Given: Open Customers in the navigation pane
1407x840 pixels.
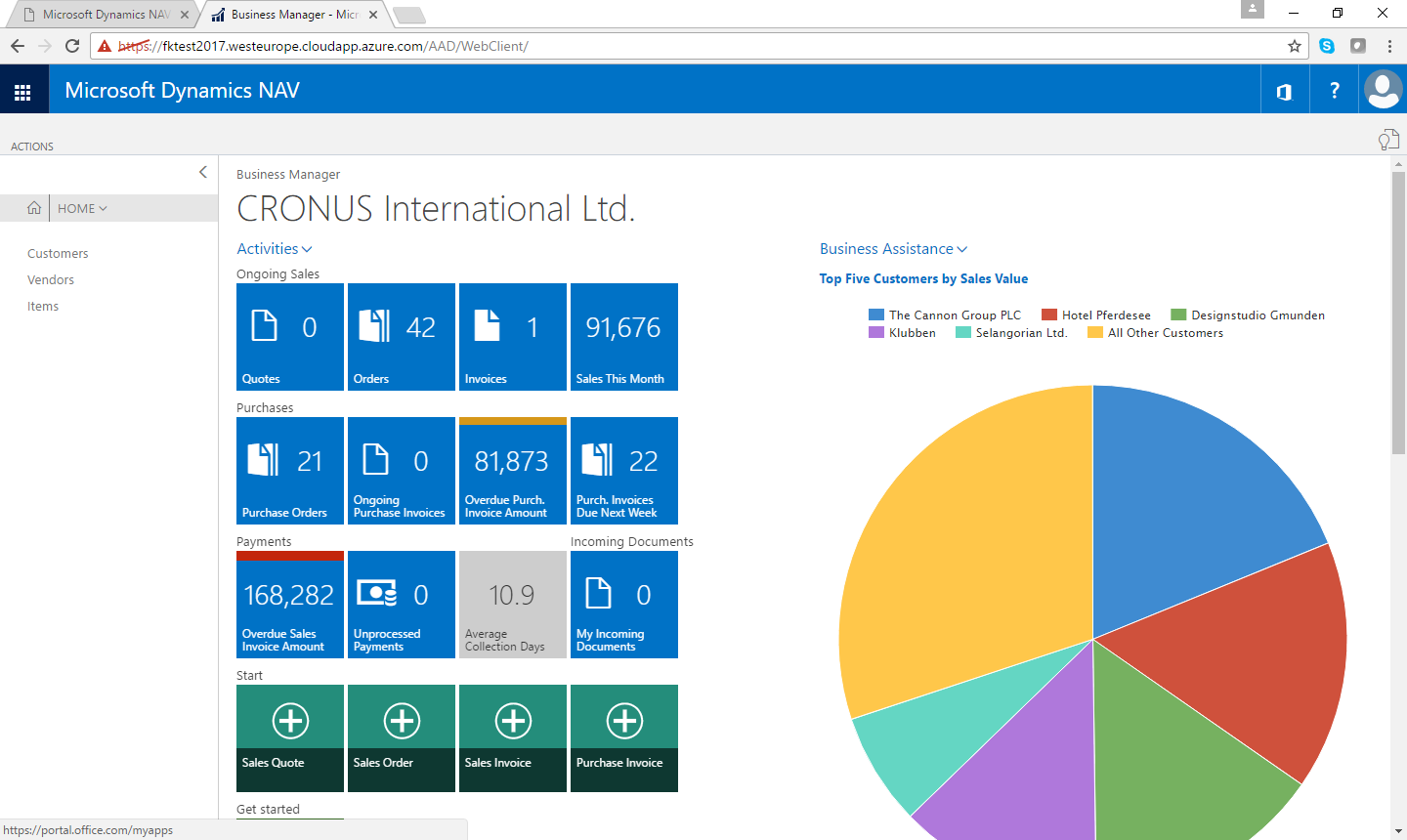Looking at the screenshot, I should tap(58, 254).
